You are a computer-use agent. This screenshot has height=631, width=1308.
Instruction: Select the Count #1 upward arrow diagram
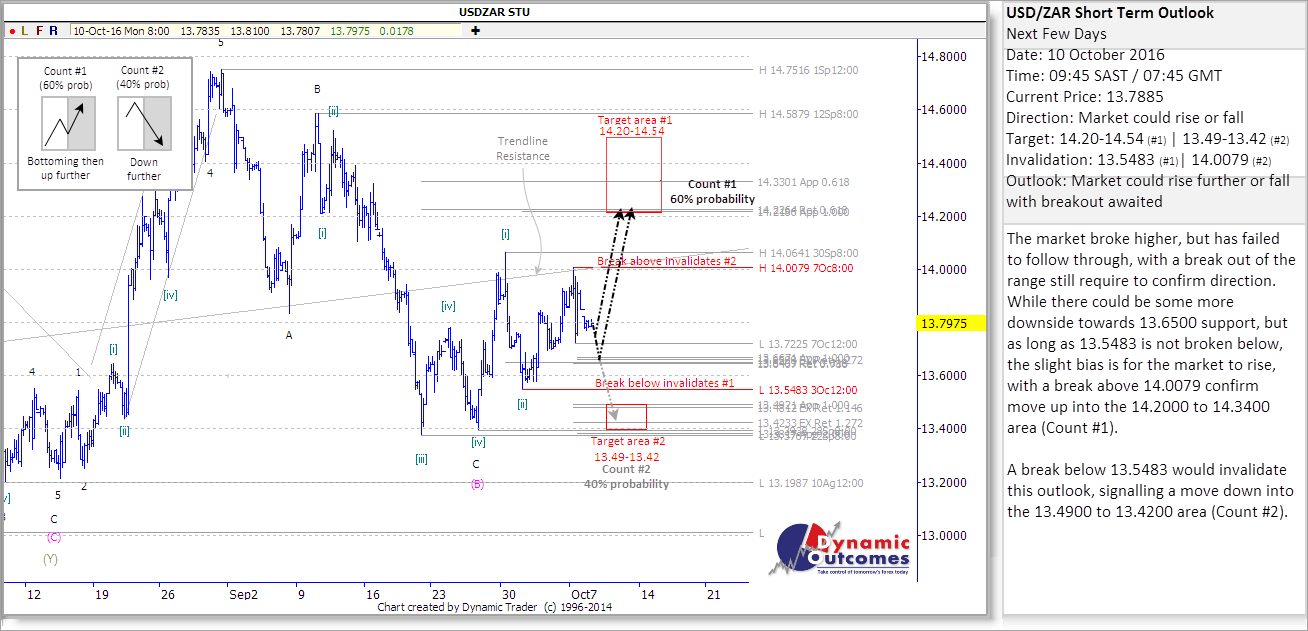(67, 123)
